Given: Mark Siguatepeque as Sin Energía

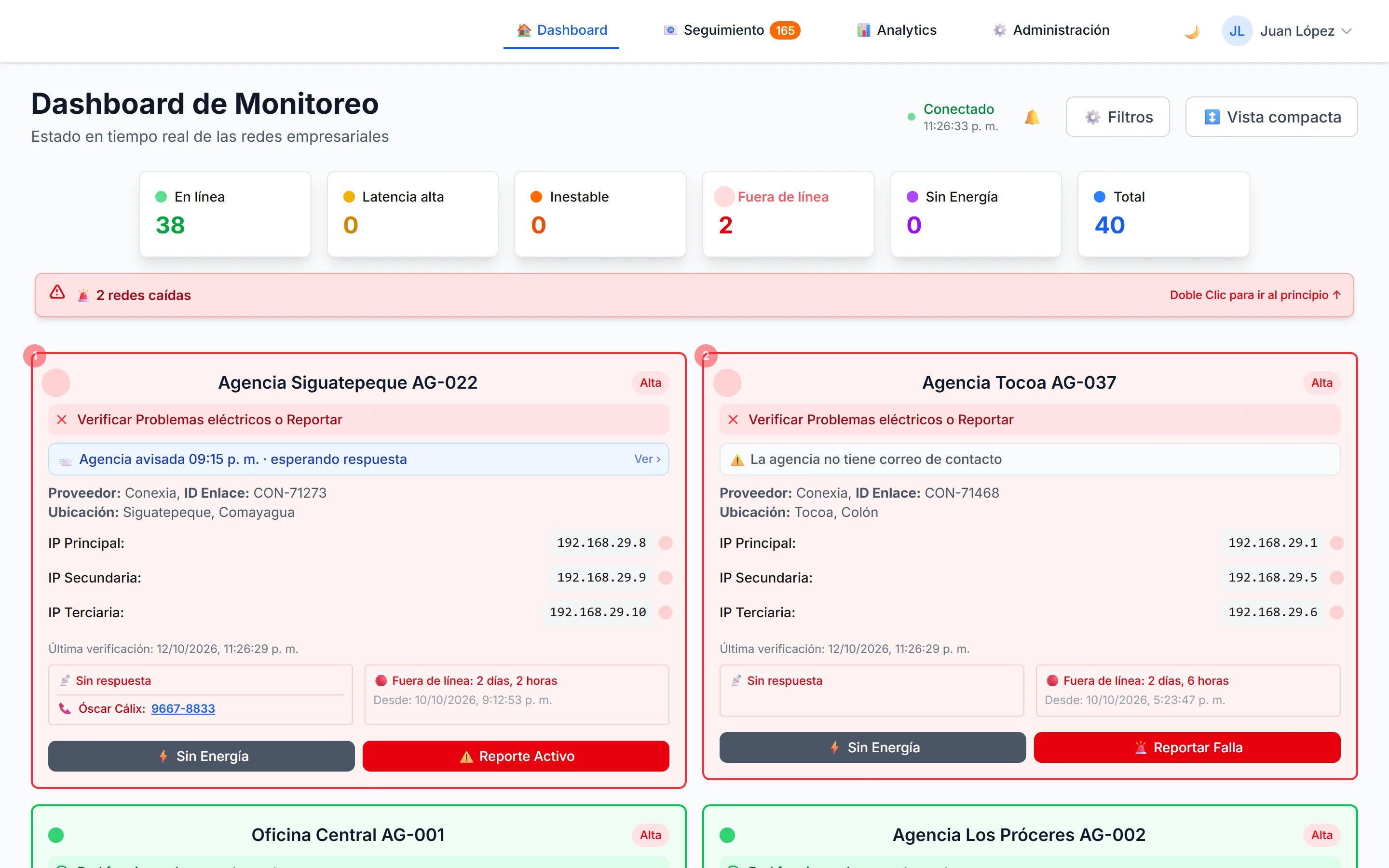Looking at the screenshot, I should pos(201,756).
